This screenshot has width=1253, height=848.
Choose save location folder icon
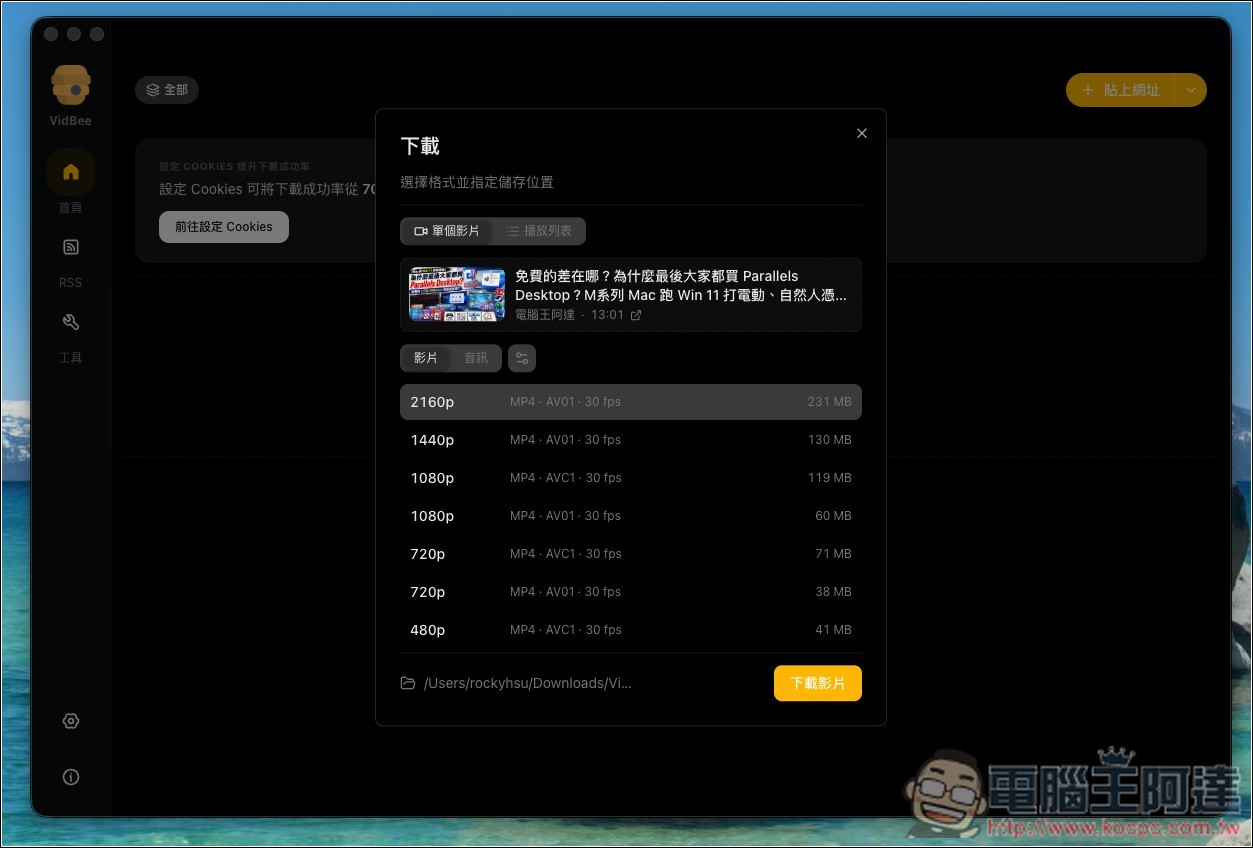[x=407, y=683]
